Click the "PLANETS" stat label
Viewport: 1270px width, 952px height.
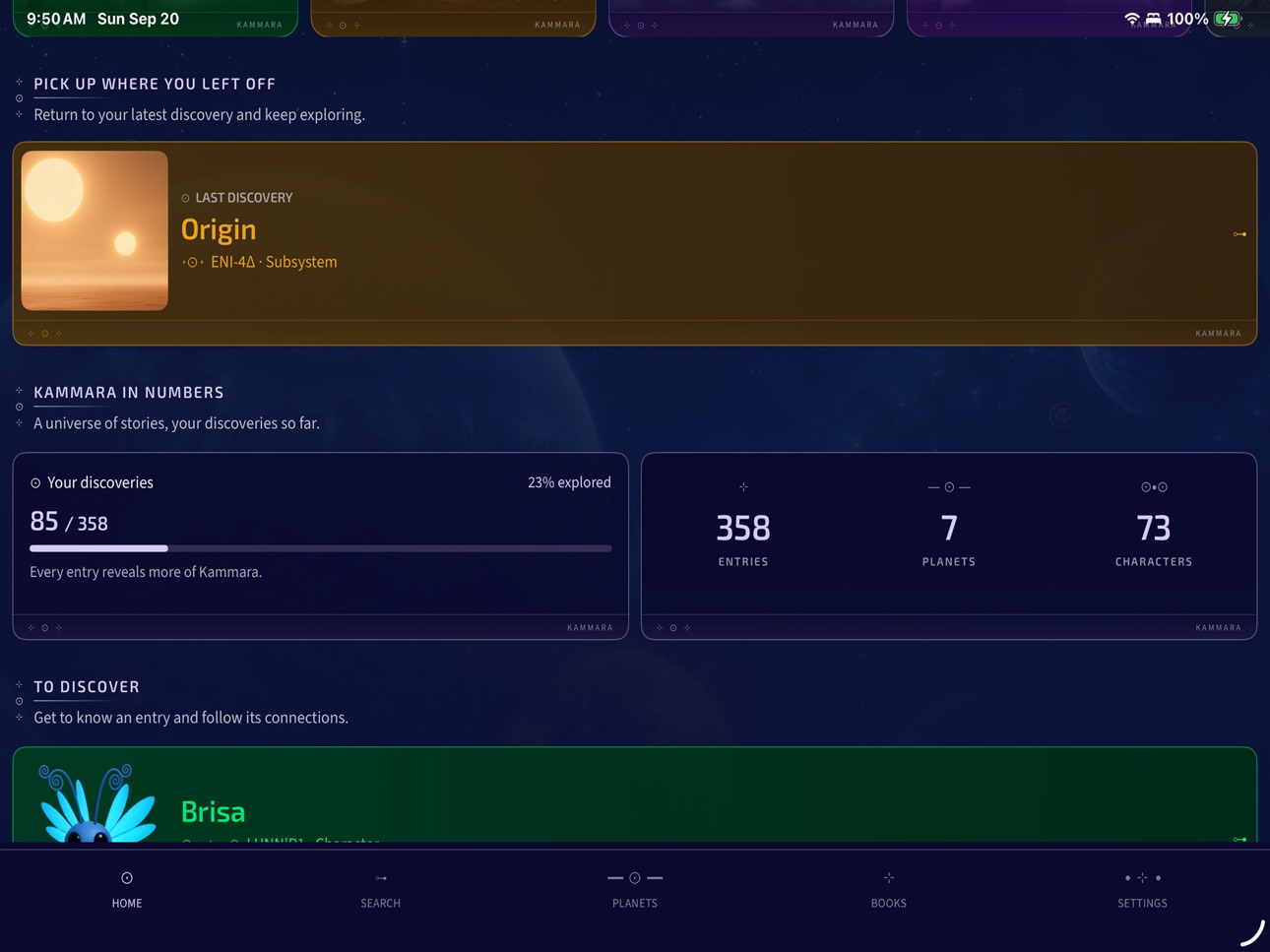(x=949, y=562)
